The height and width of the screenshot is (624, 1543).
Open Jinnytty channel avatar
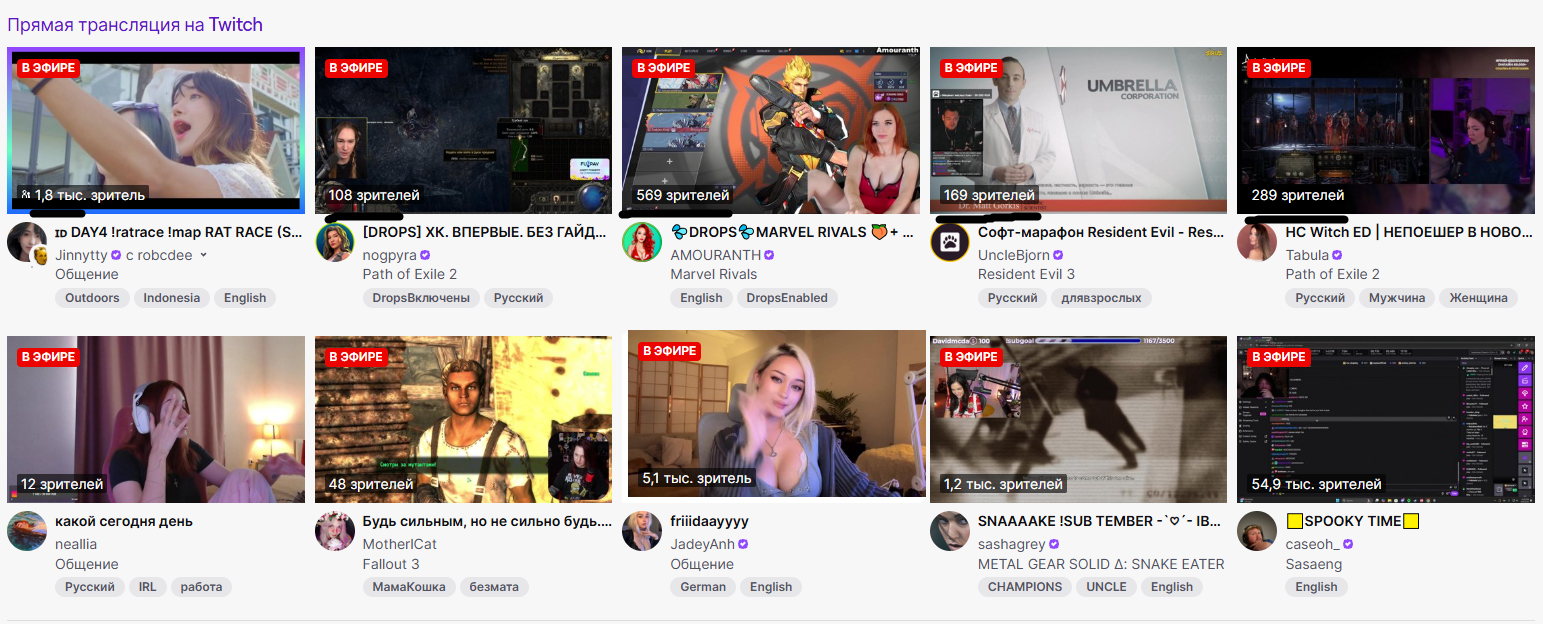coord(26,243)
